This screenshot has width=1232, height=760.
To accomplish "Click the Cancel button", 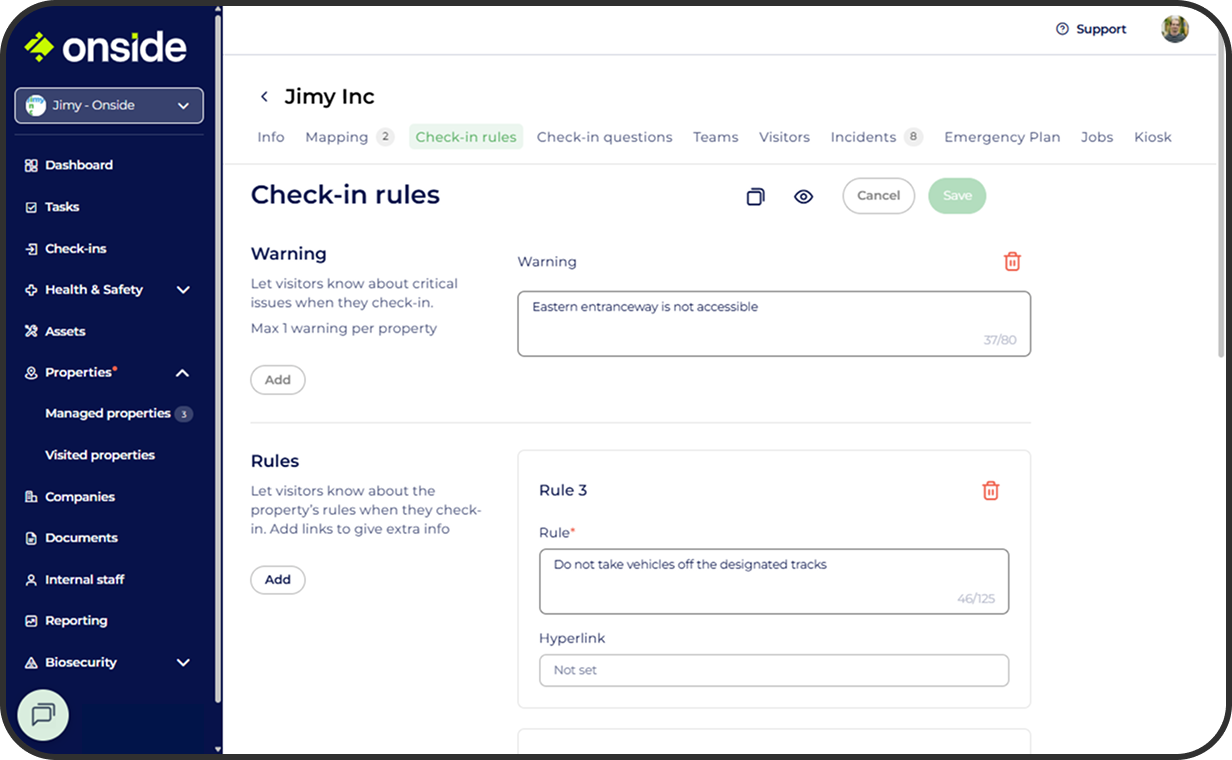I will 879,196.
